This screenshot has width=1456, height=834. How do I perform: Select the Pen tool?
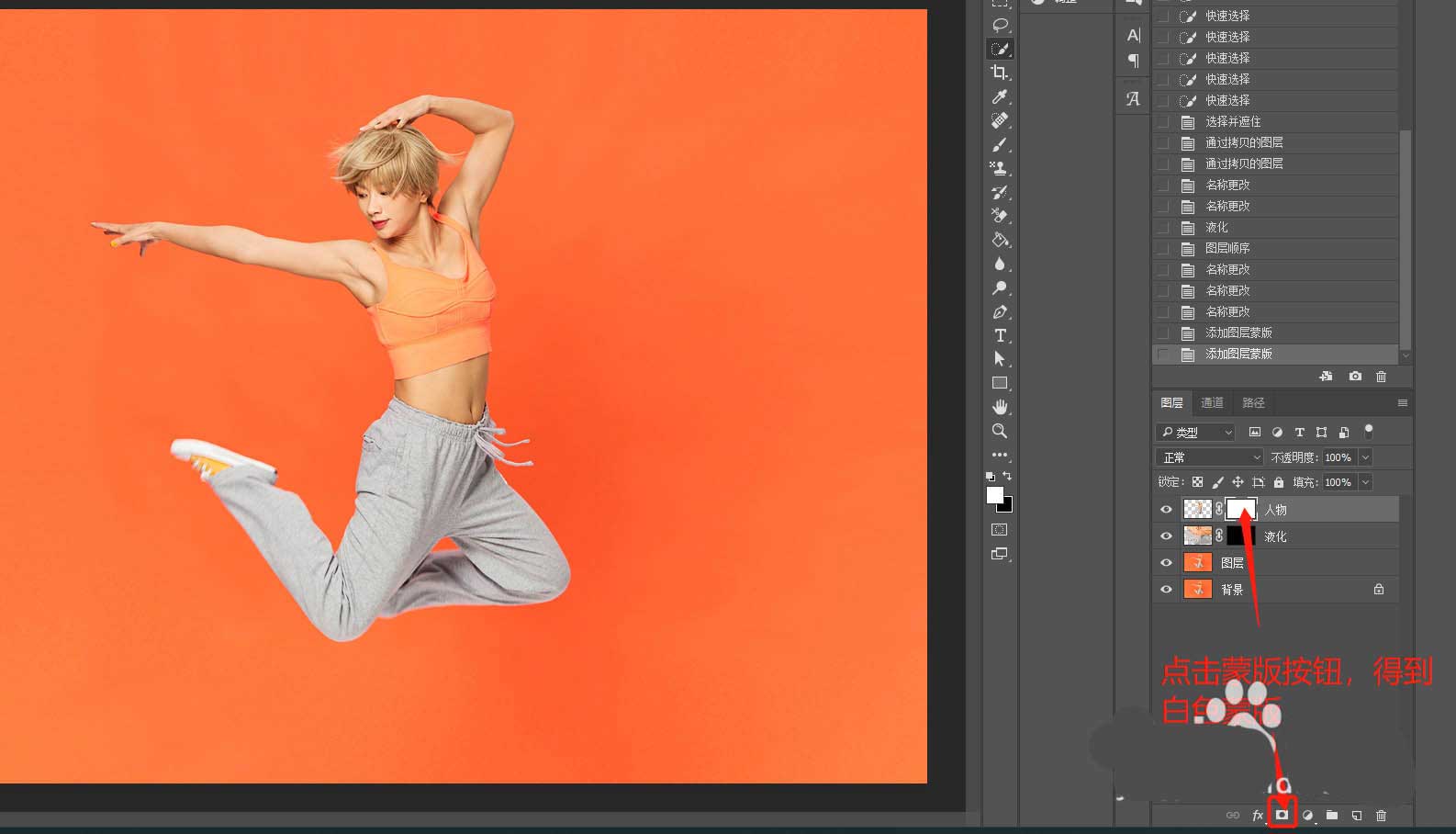coord(1000,311)
